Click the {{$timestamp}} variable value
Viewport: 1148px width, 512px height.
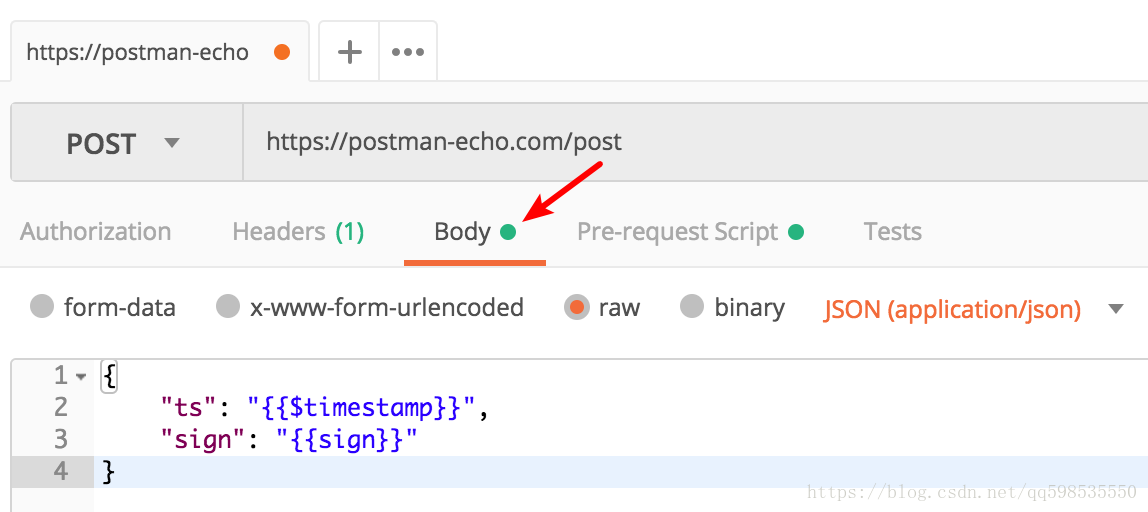tap(363, 408)
